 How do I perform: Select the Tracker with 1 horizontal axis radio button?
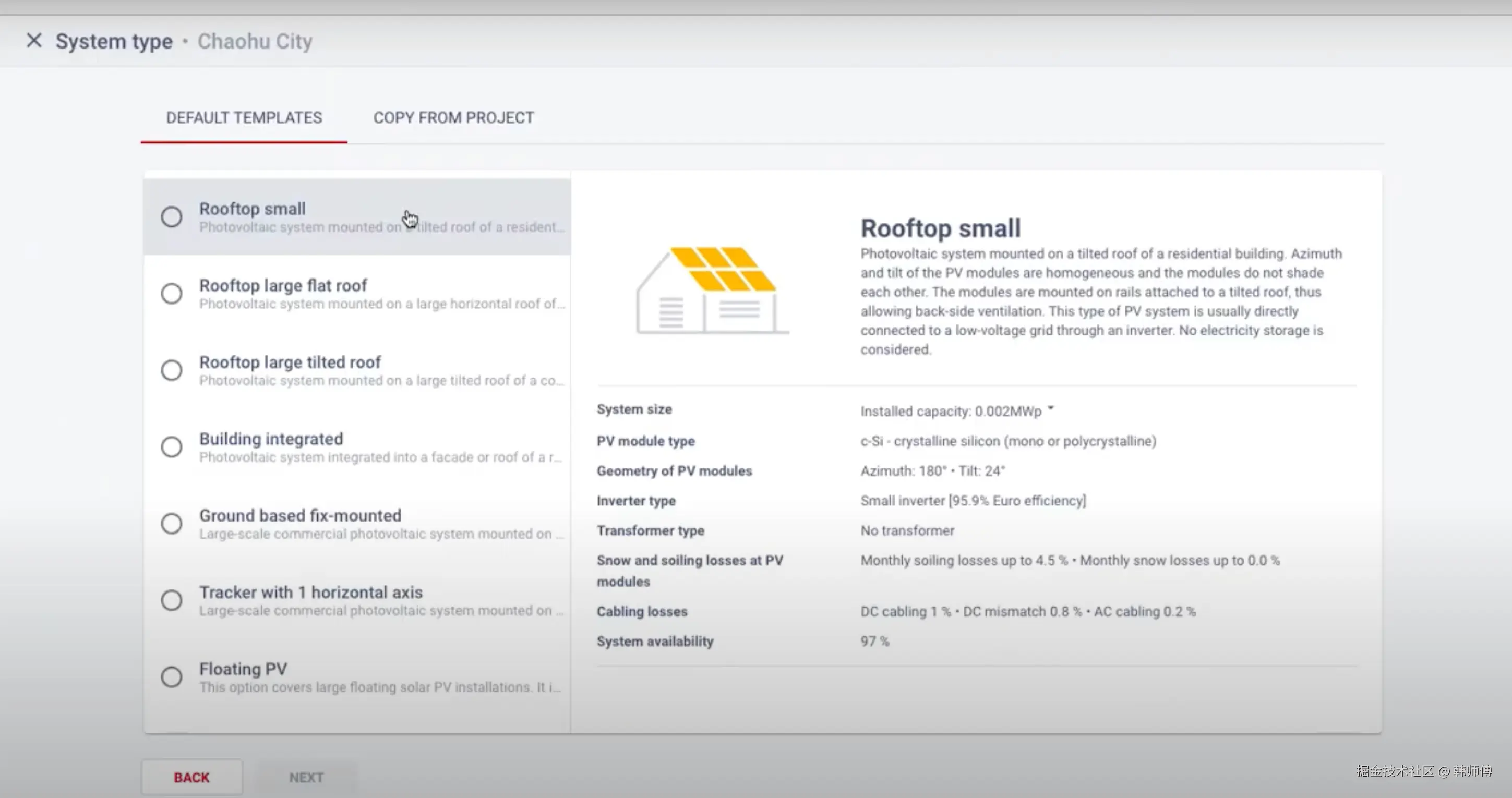coord(171,600)
